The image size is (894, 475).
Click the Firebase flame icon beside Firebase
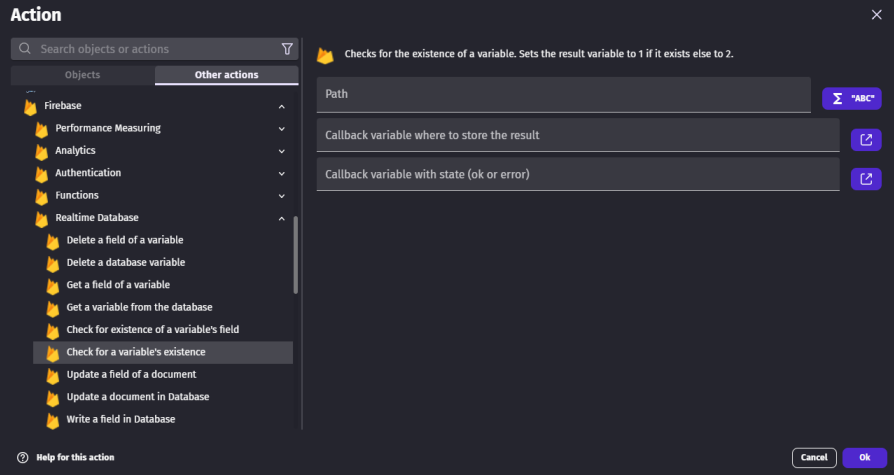[30, 107]
